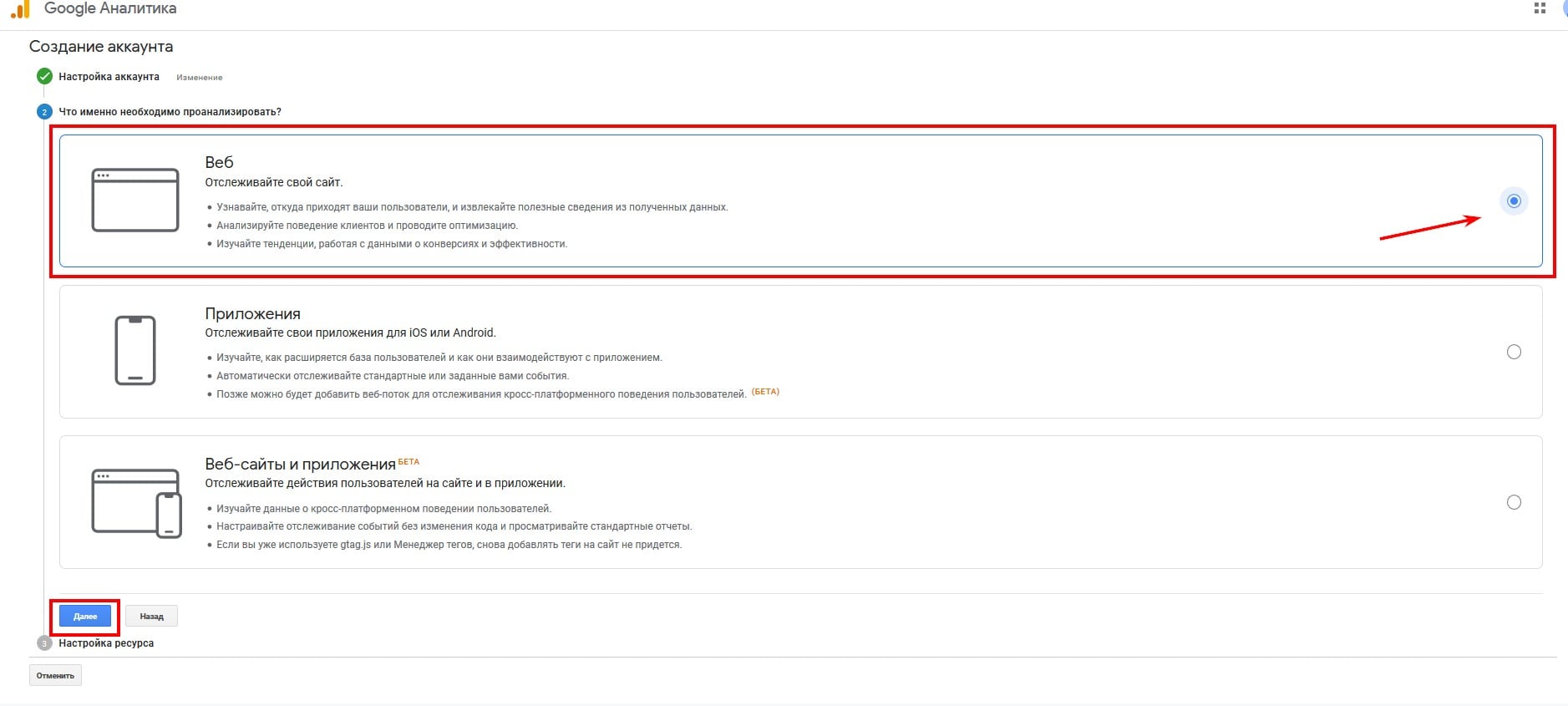Click the Приложения option heading
This screenshot has width=1568, height=706.
(252, 313)
